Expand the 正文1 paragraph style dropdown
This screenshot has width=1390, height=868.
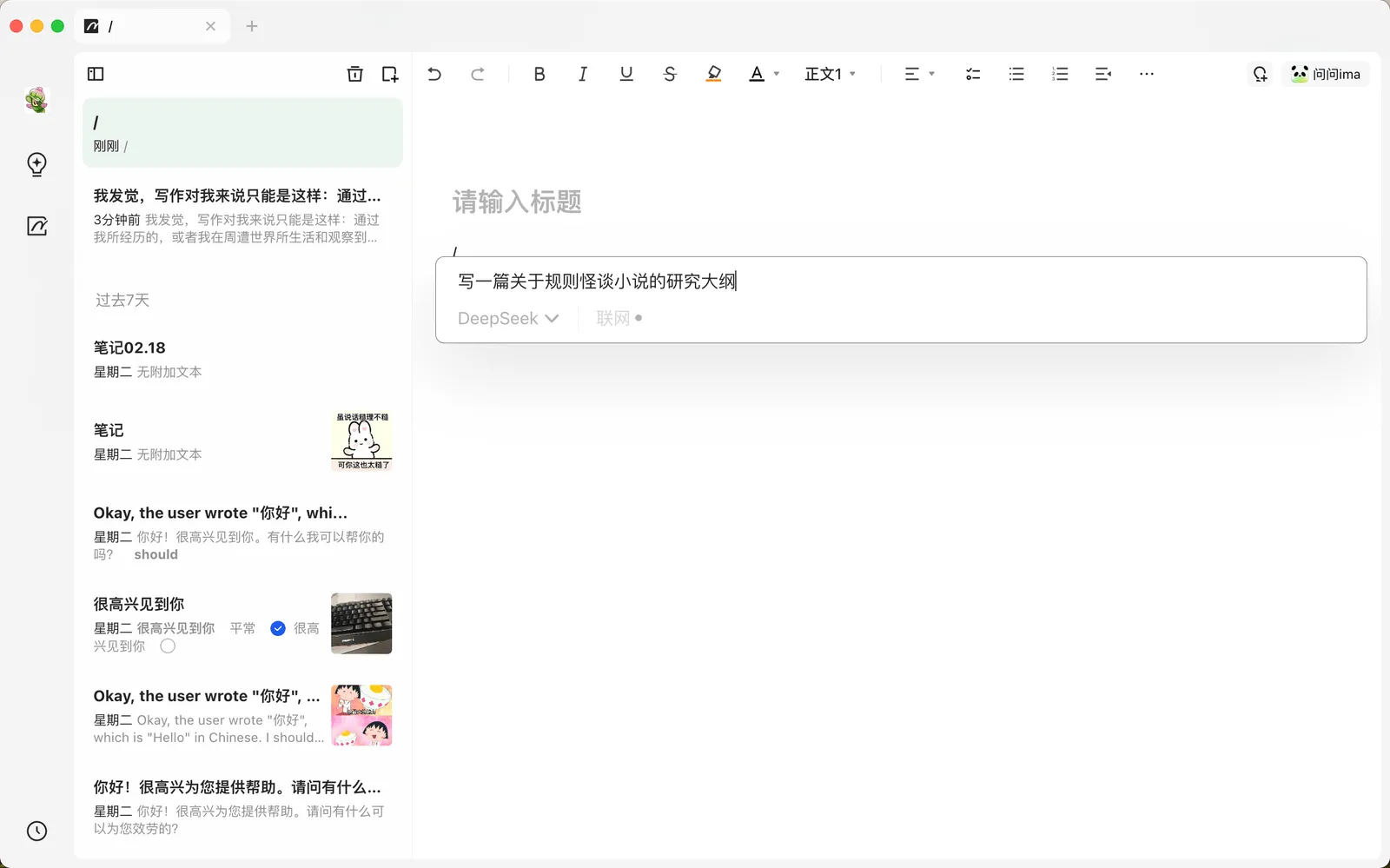click(830, 74)
